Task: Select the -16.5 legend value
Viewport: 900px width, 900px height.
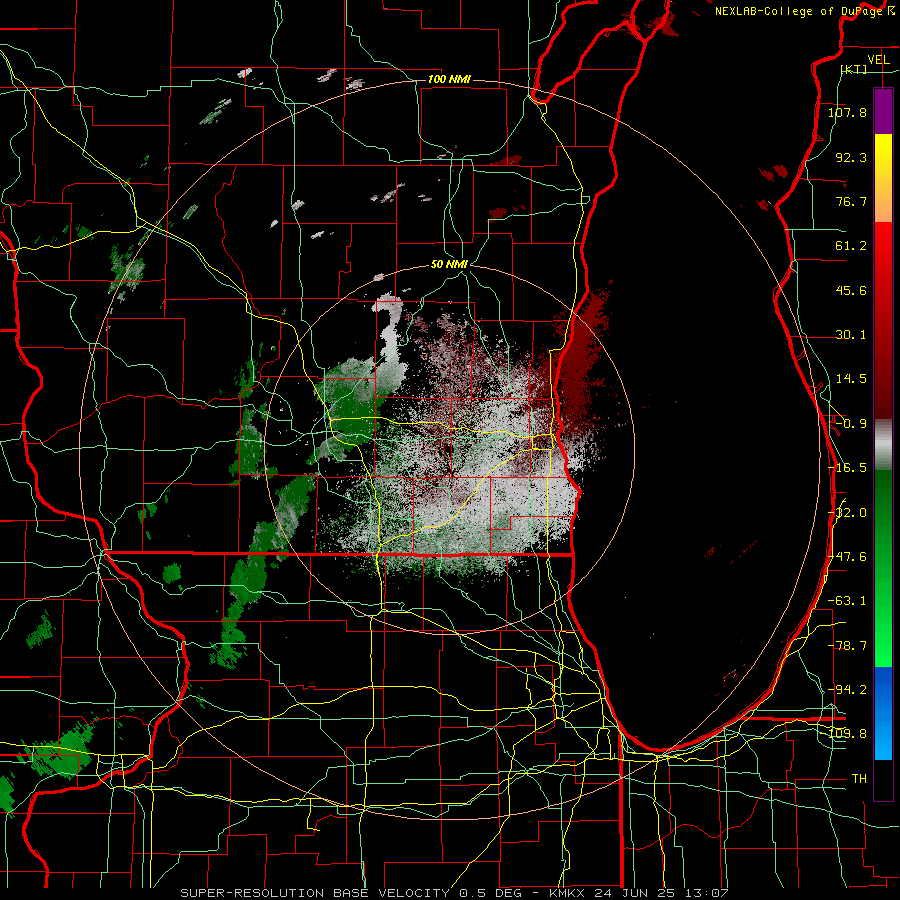Action: coord(847,467)
